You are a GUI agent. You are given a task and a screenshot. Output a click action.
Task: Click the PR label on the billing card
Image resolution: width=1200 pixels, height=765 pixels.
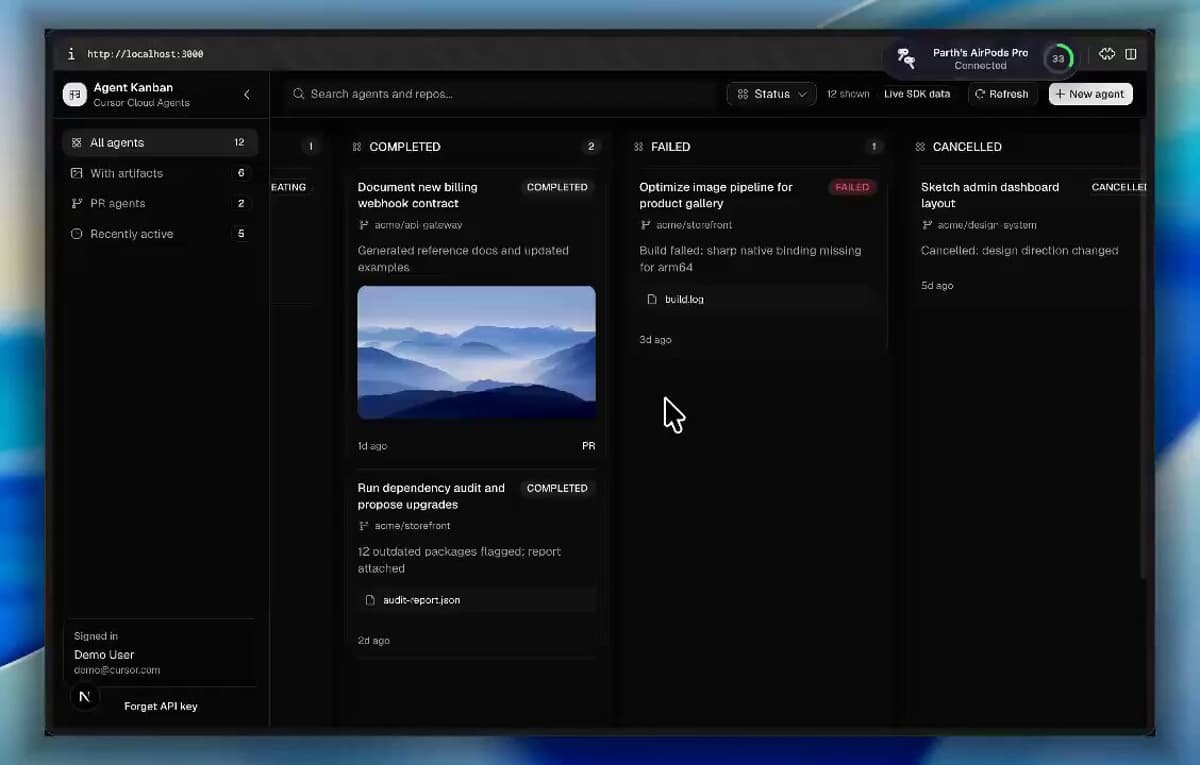[x=588, y=446]
